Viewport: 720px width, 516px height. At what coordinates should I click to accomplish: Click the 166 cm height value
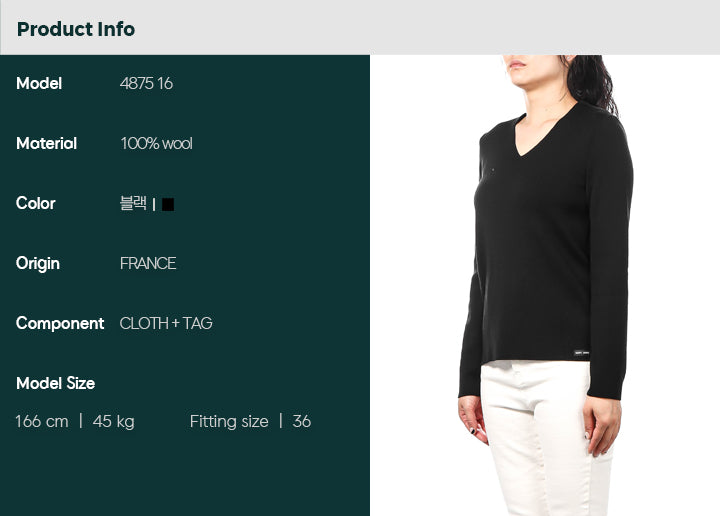point(42,421)
